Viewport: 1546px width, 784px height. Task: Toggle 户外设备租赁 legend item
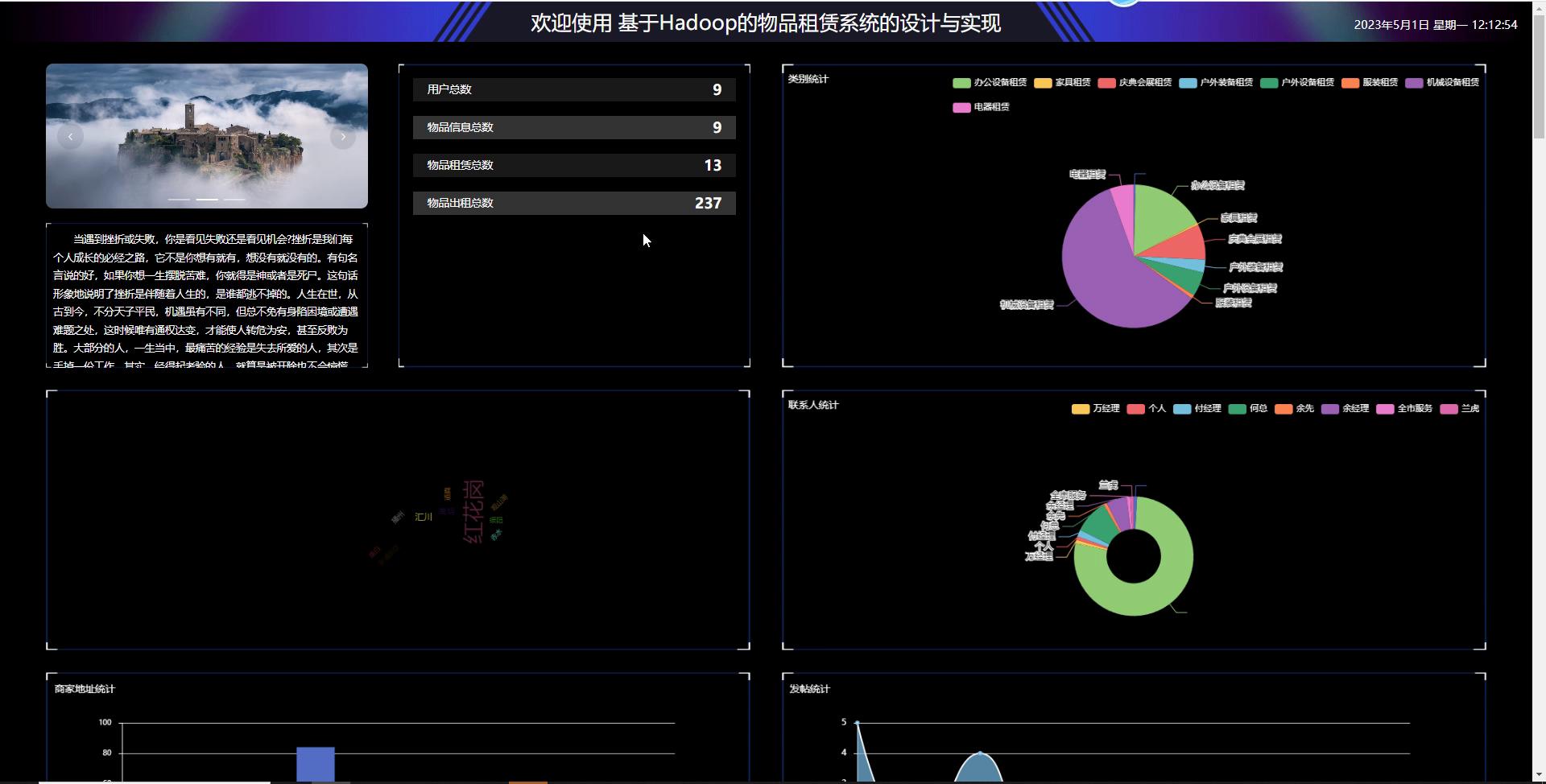(x=1297, y=83)
